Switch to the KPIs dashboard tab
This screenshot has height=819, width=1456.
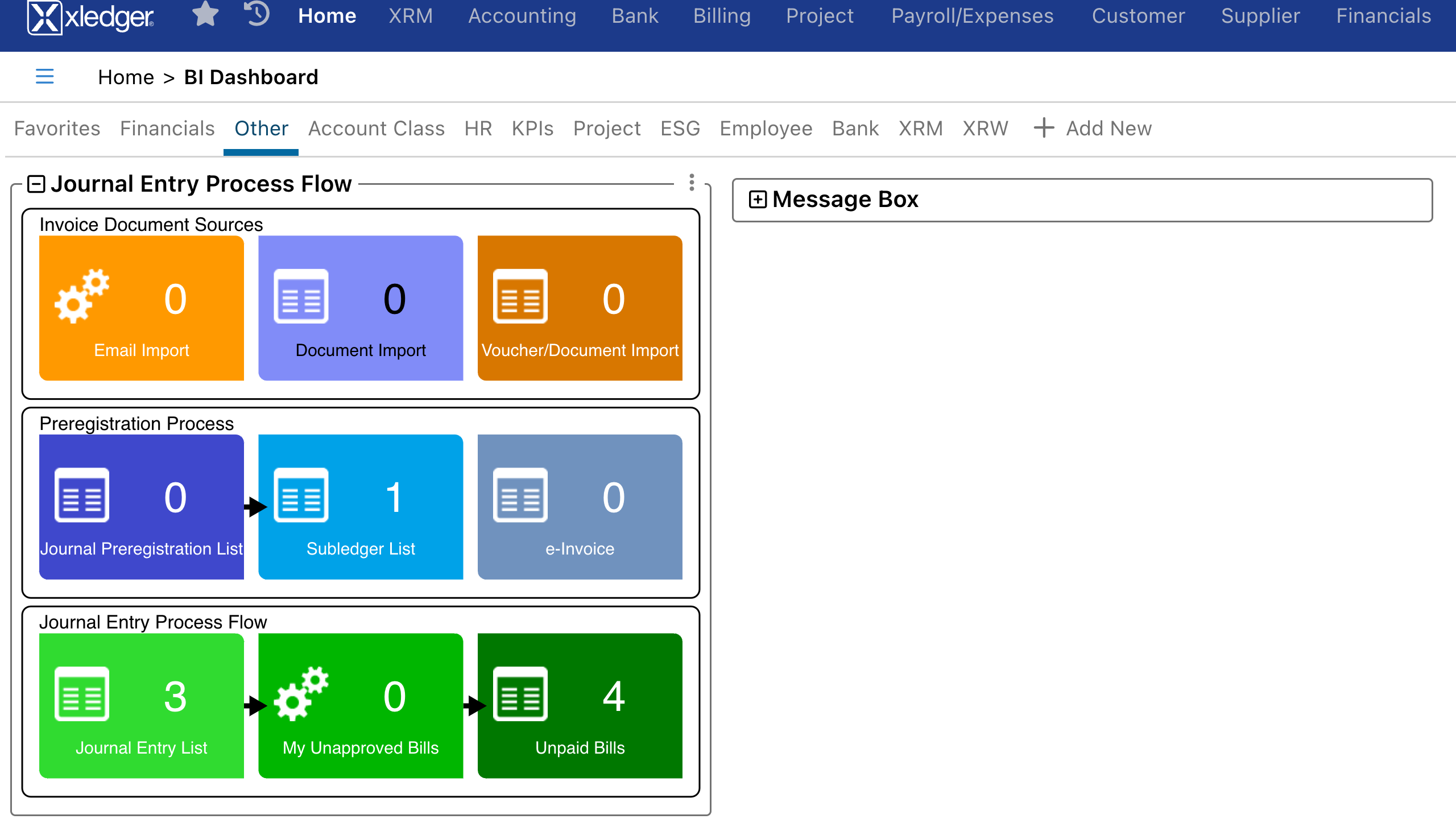532,129
